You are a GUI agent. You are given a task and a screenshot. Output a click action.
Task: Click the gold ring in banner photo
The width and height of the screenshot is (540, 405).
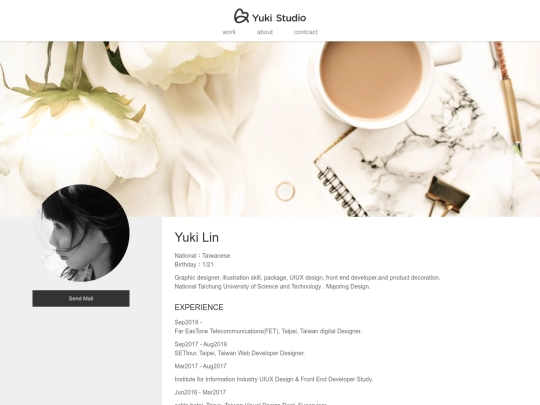coord(285,191)
